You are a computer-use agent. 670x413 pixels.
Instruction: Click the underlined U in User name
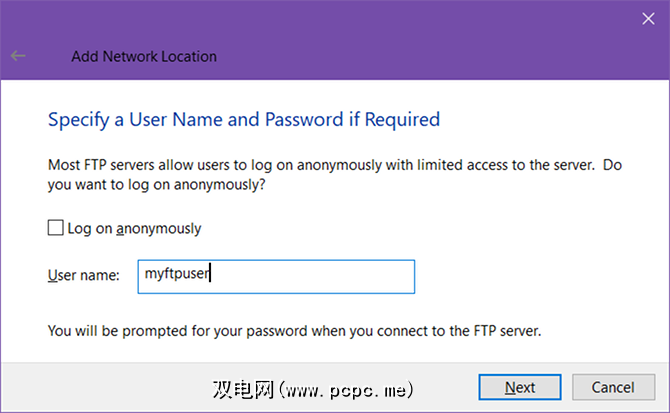[53, 275]
